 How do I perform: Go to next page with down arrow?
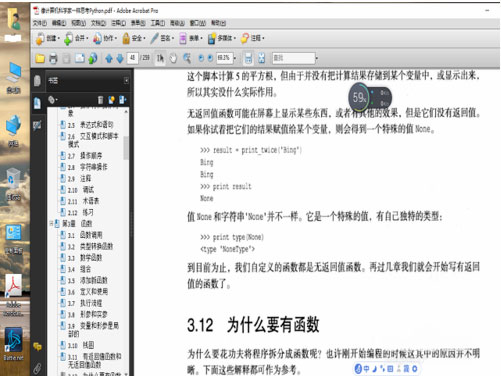[x=120, y=59]
